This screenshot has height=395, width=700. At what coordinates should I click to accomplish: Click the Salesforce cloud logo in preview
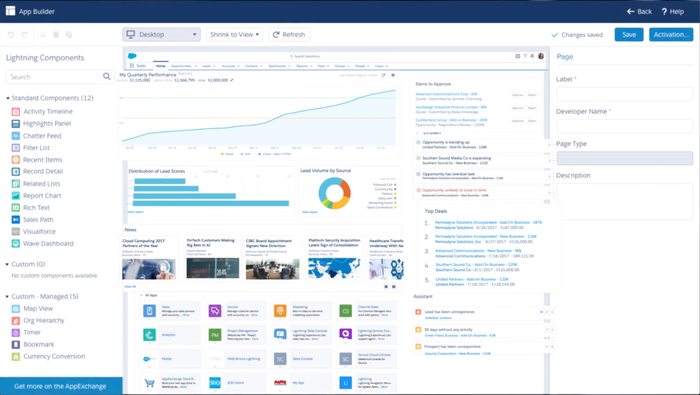point(132,56)
